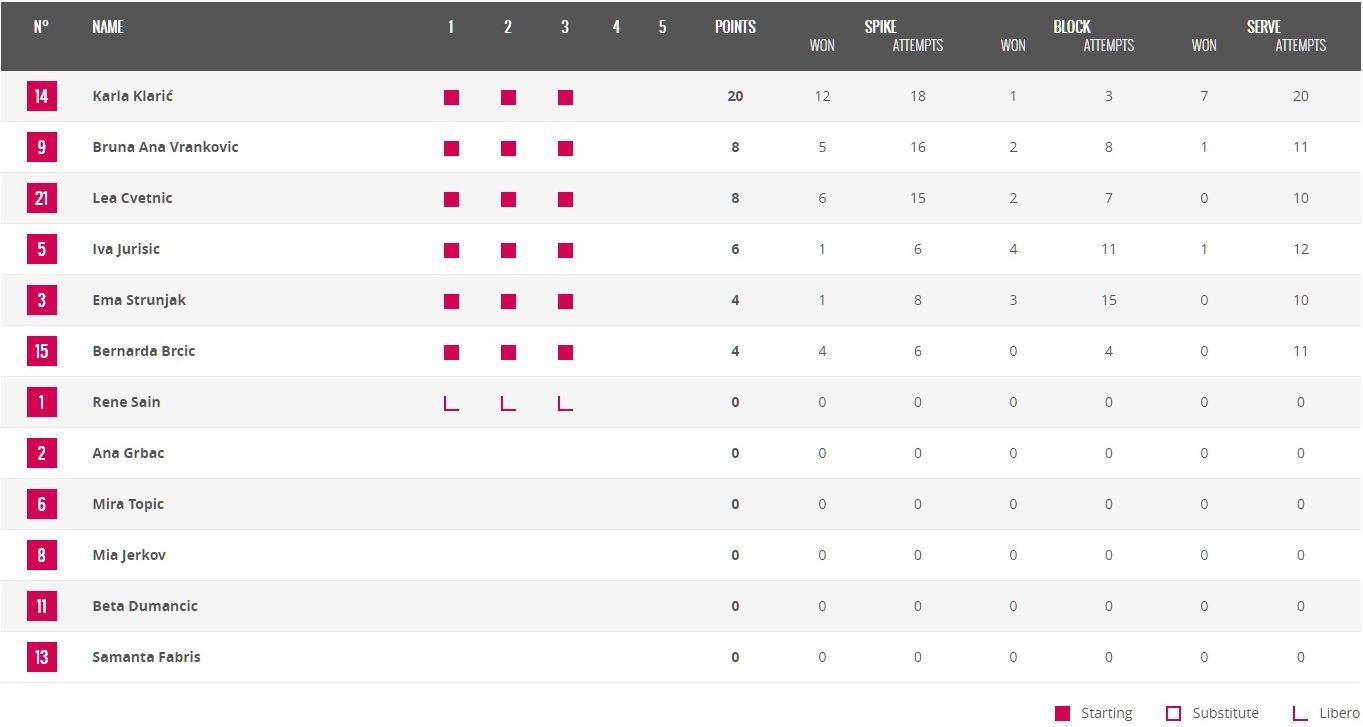Select player name Ema Strunjak
1363x727 pixels.
coord(139,300)
